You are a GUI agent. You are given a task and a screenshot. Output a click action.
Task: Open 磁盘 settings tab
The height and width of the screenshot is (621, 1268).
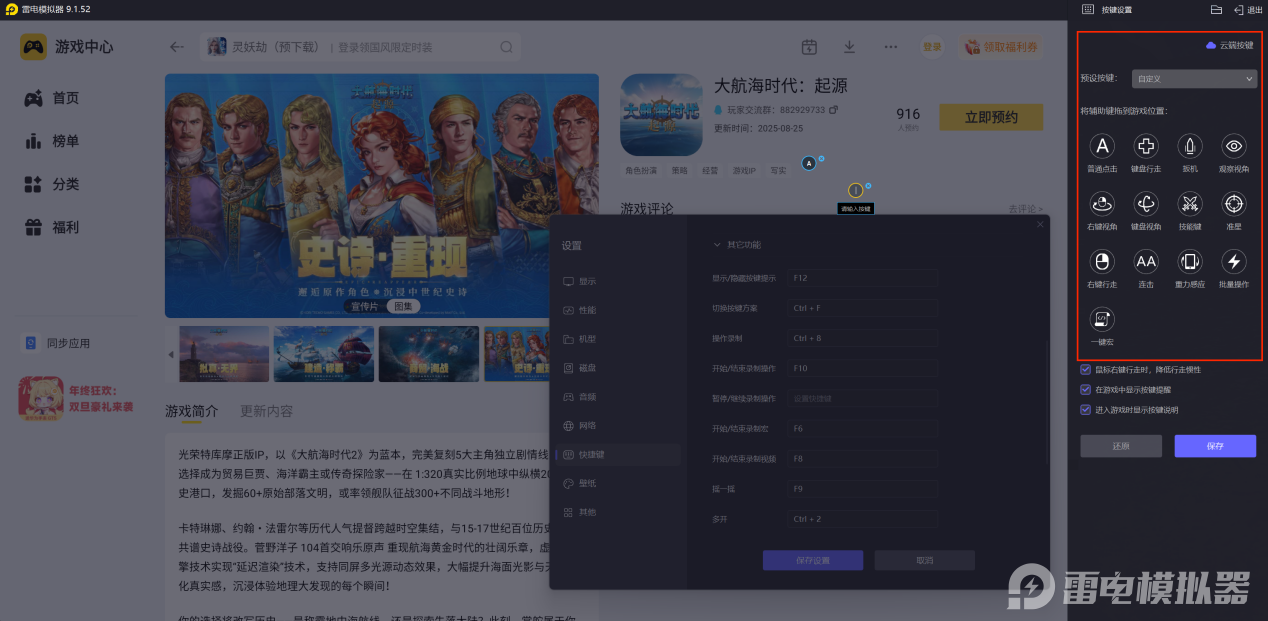(x=580, y=368)
